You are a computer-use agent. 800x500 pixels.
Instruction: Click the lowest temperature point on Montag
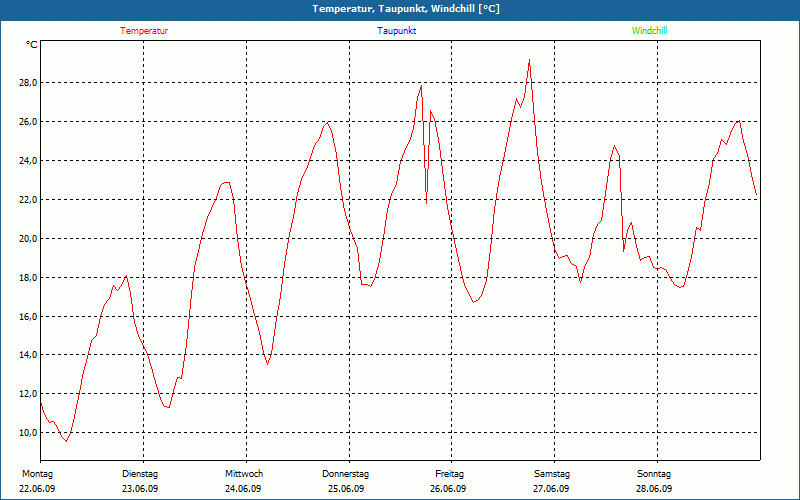[66, 441]
